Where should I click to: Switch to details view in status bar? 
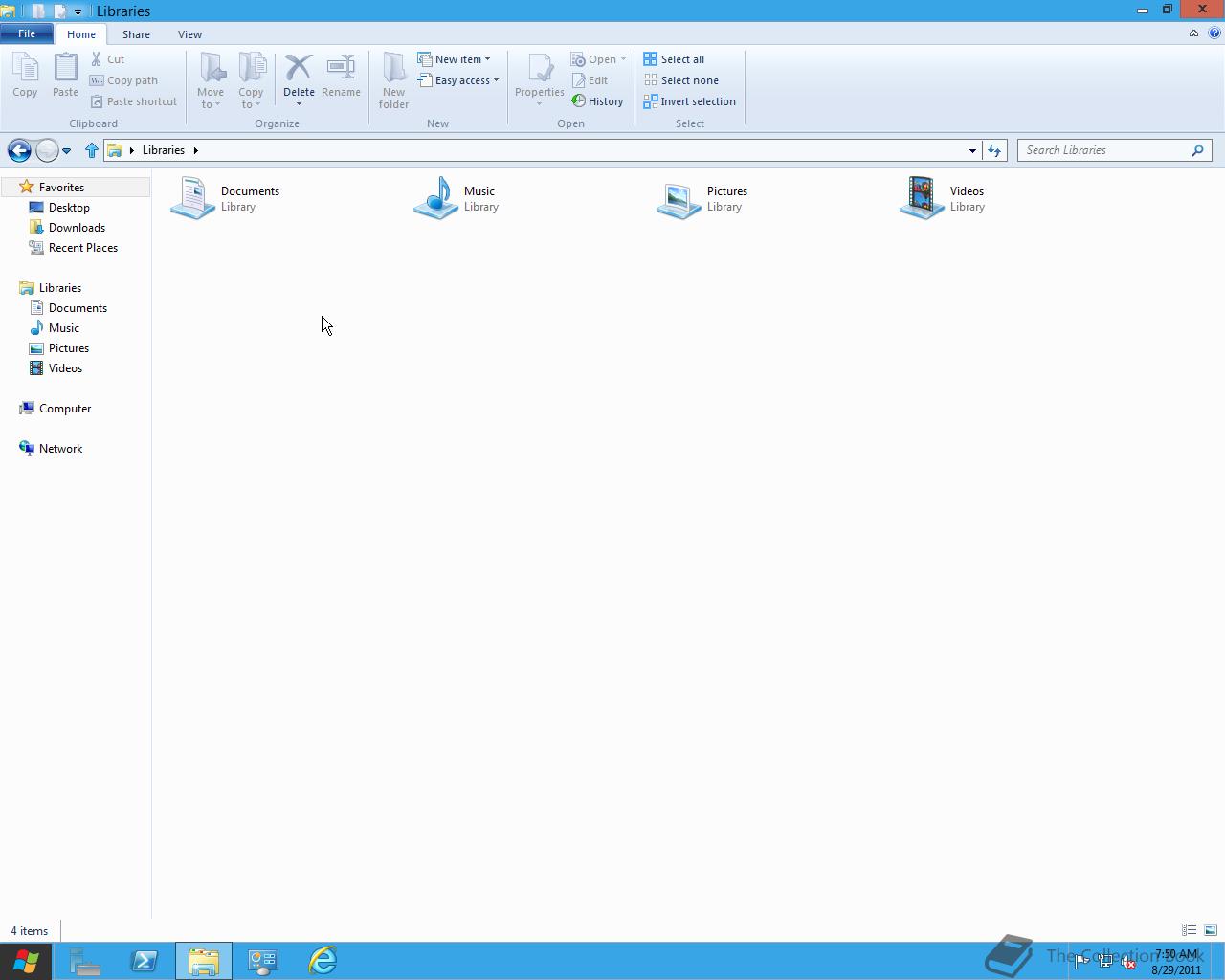pyautogui.click(x=1189, y=930)
